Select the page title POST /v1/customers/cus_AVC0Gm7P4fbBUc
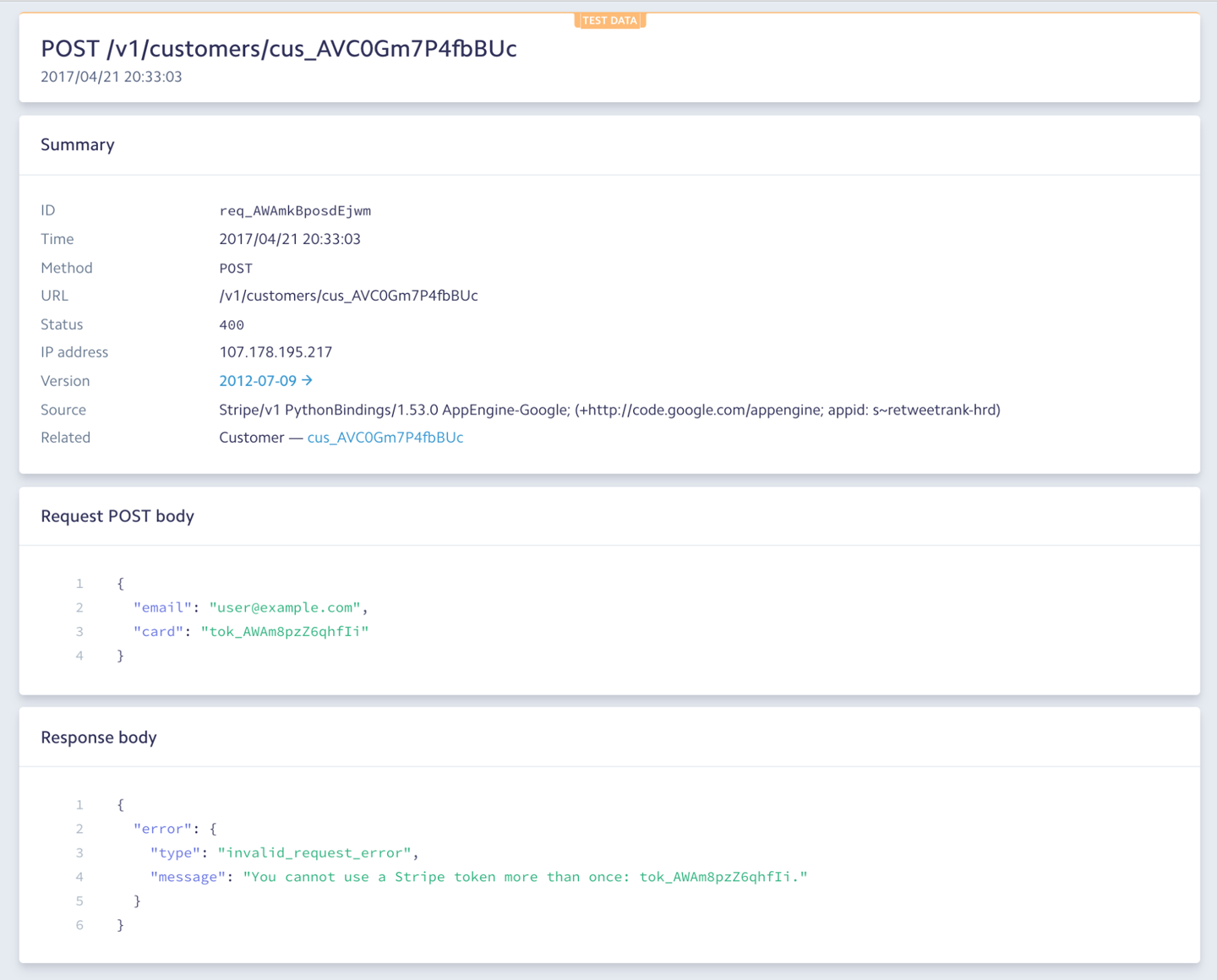 [279, 49]
